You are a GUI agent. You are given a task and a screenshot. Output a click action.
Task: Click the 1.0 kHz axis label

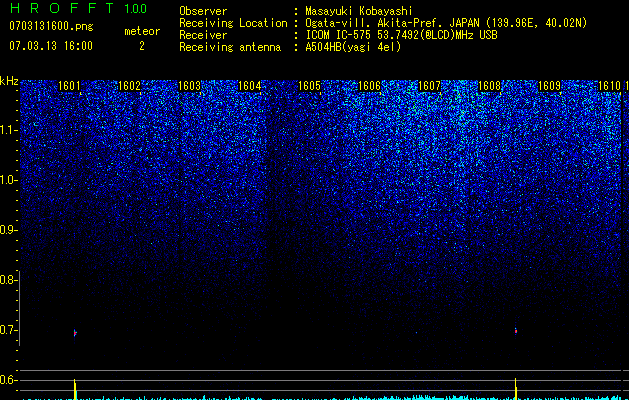click(x=9, y=180)
